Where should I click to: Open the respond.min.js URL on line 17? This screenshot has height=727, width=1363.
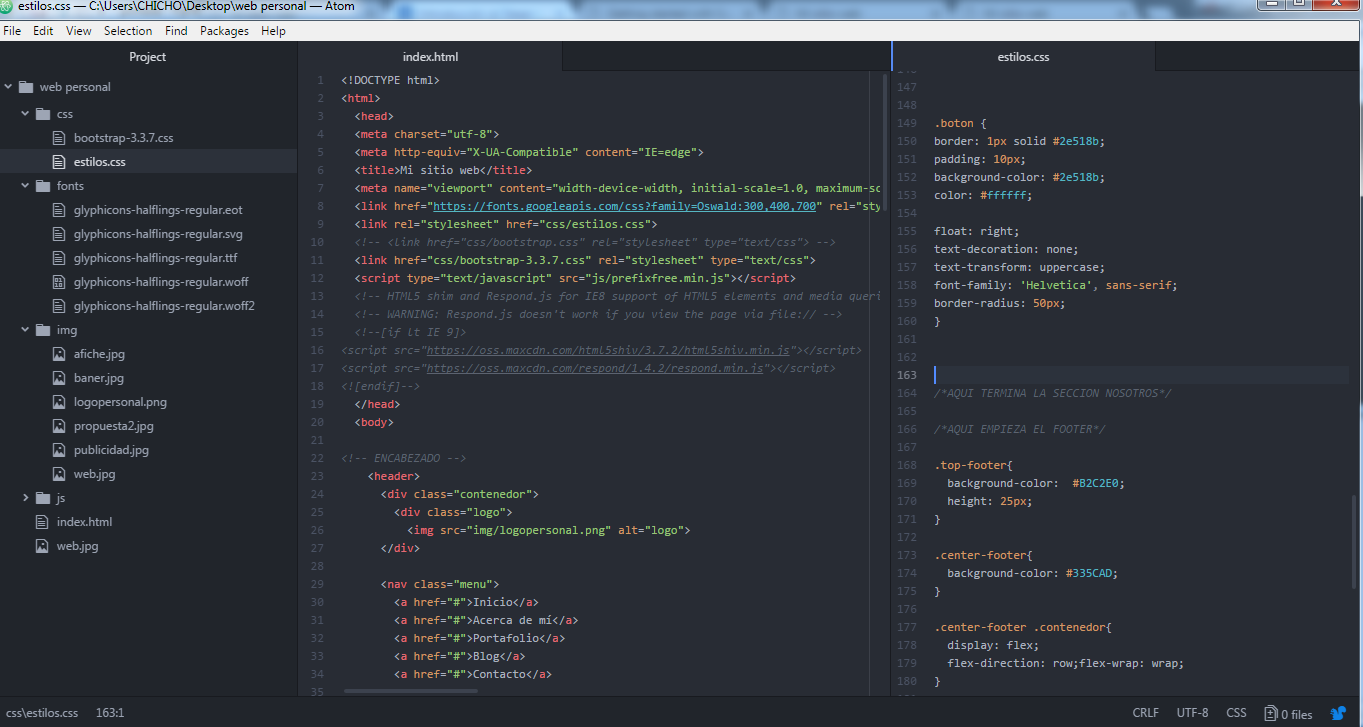595,369
